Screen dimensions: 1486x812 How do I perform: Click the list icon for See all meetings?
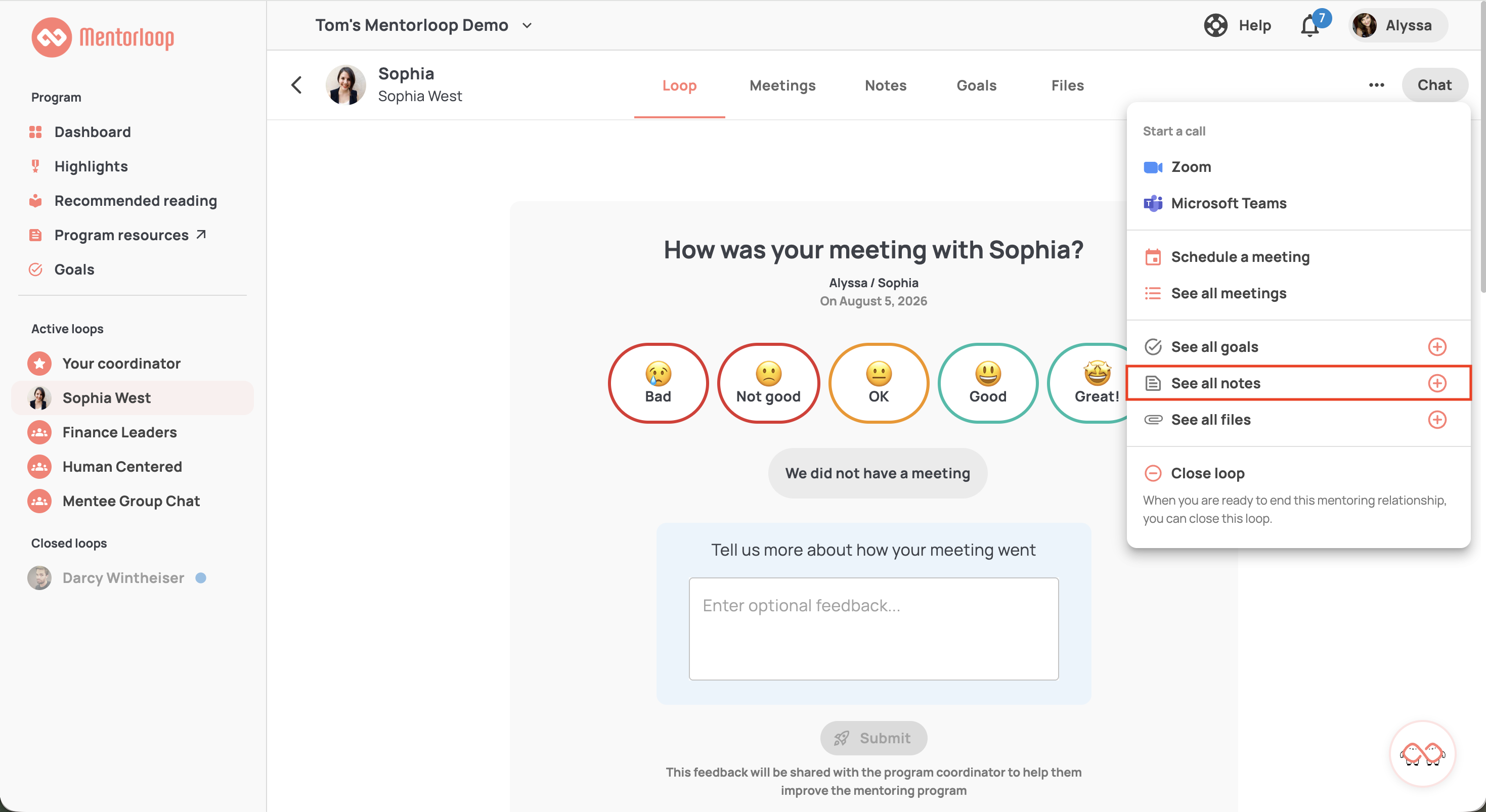click(1153, 294)
